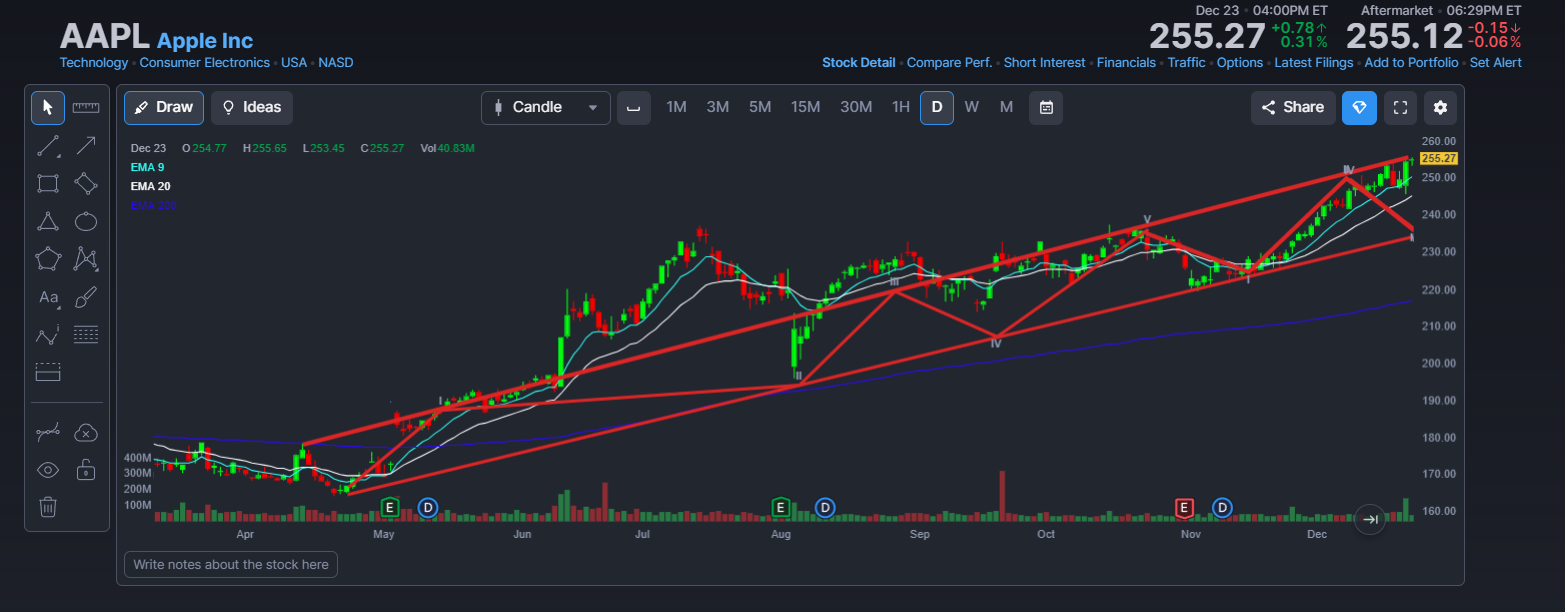
Task: Select the ruler measure tool
Action: 86,107
